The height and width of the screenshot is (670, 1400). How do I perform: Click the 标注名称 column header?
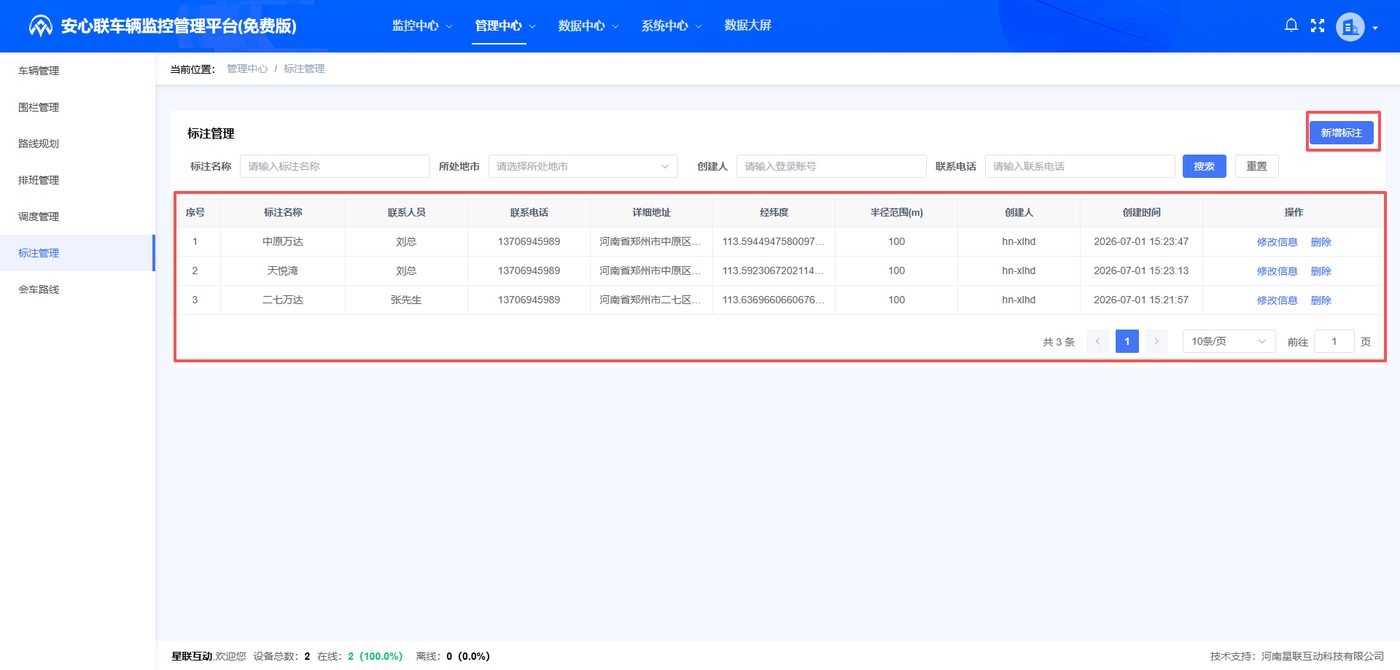pyautogui.click(x=283, y=213)
